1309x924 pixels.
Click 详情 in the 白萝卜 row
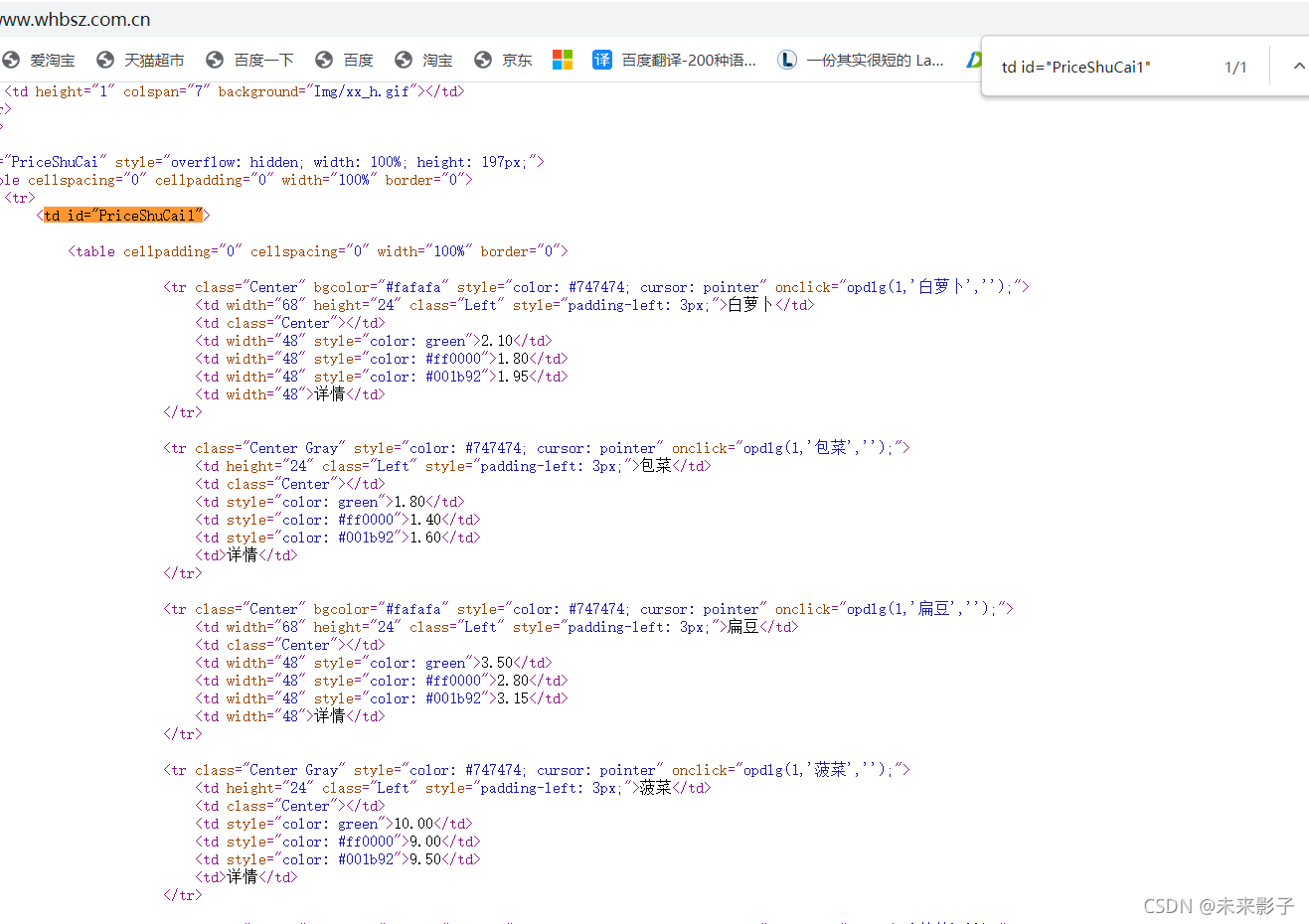pyautogui.click(x=330, y=394)
